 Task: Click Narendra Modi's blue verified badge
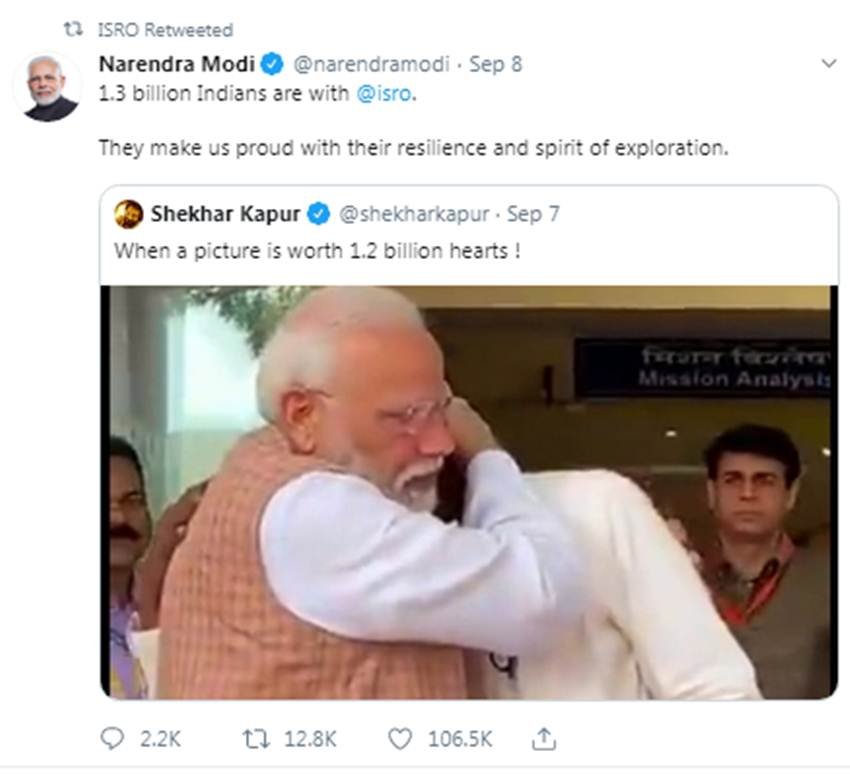[x=271, y=65]
